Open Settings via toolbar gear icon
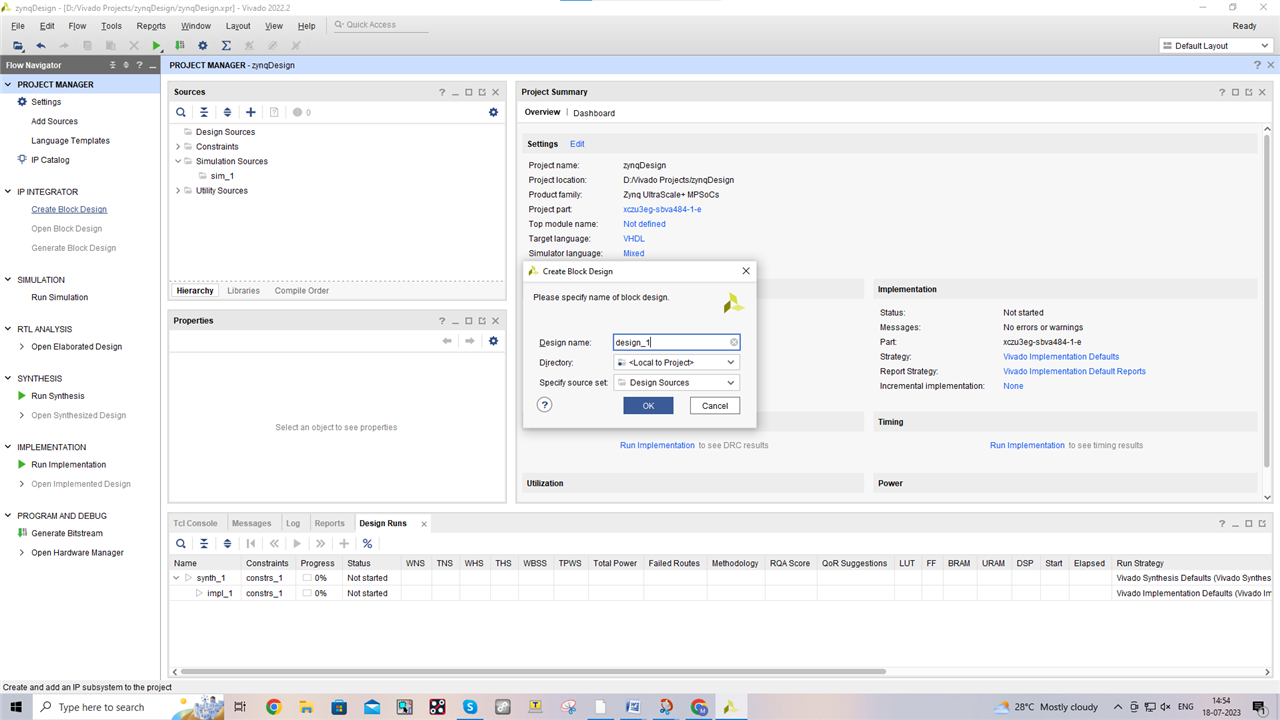Image resolution: width=1280 pixels, height=720 pixels. pos(203,46)
